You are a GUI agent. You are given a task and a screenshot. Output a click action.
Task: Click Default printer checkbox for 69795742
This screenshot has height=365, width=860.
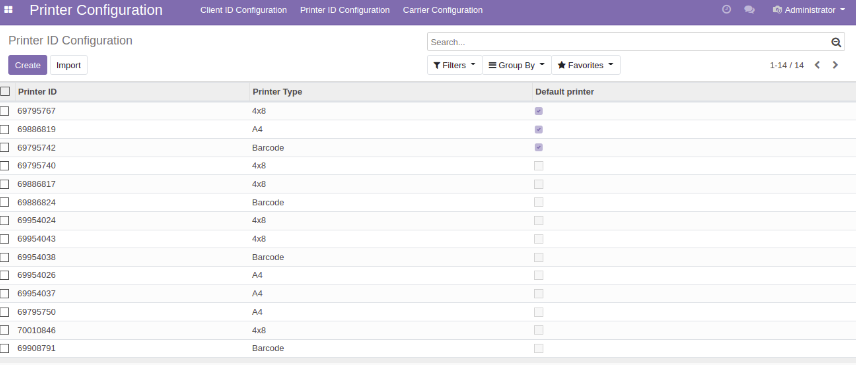tap(539, 148)
